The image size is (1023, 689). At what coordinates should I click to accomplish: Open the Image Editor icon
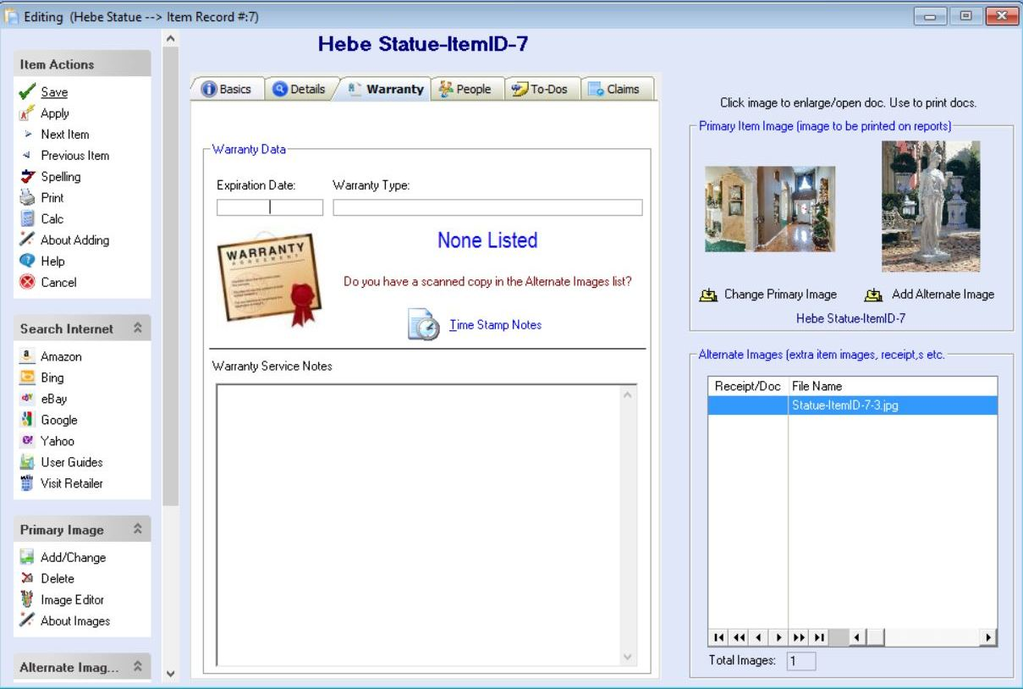(x=27, y=599)
